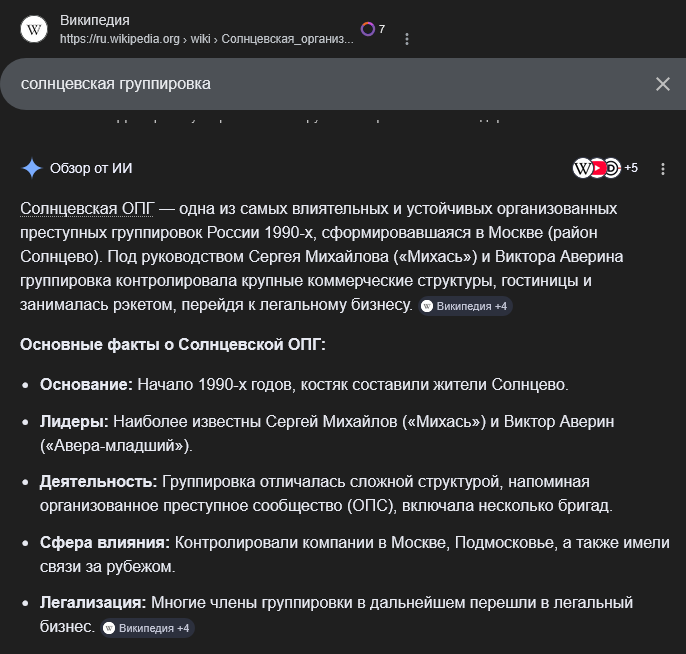The height and width of the screenshot is (654, 686).
Task: Click the Wikipedia W icon in the first citation chip
Action: (x=428, y=306)
